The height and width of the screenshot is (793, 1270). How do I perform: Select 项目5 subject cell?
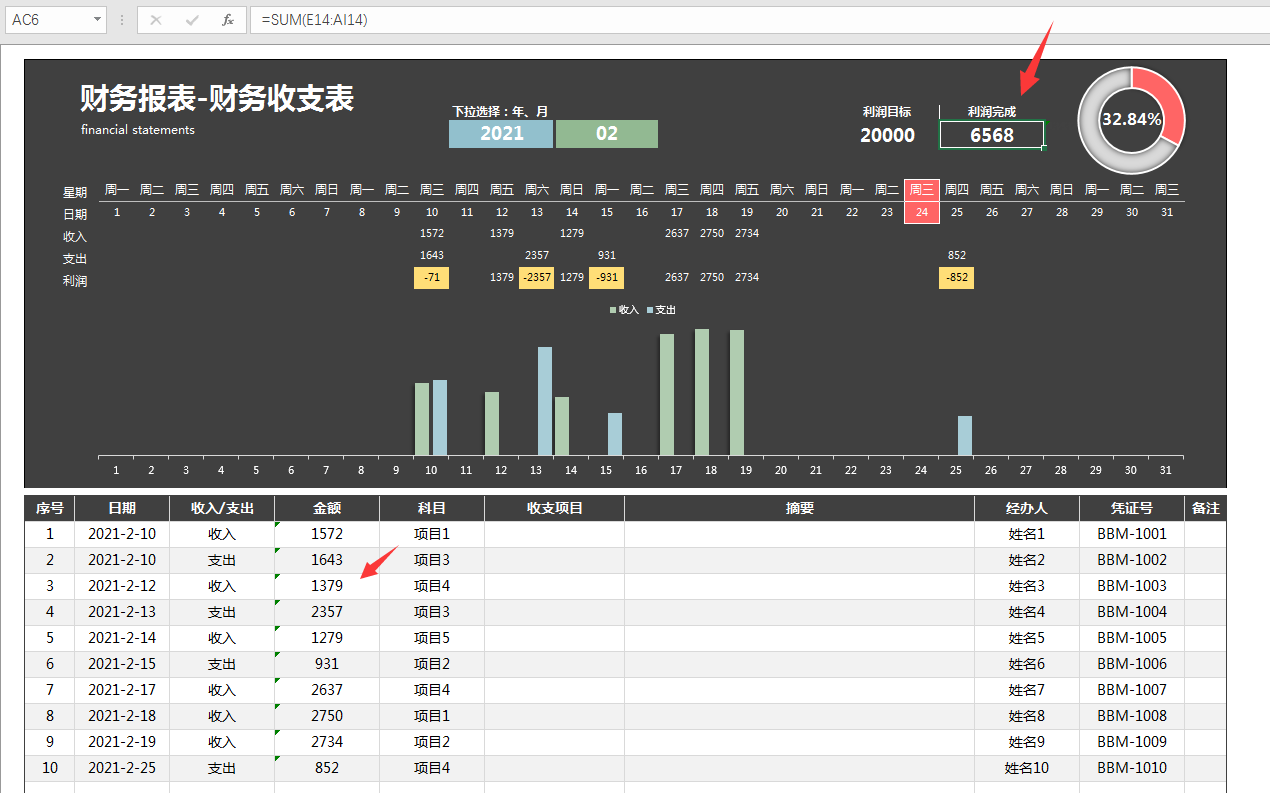(432, 638)
